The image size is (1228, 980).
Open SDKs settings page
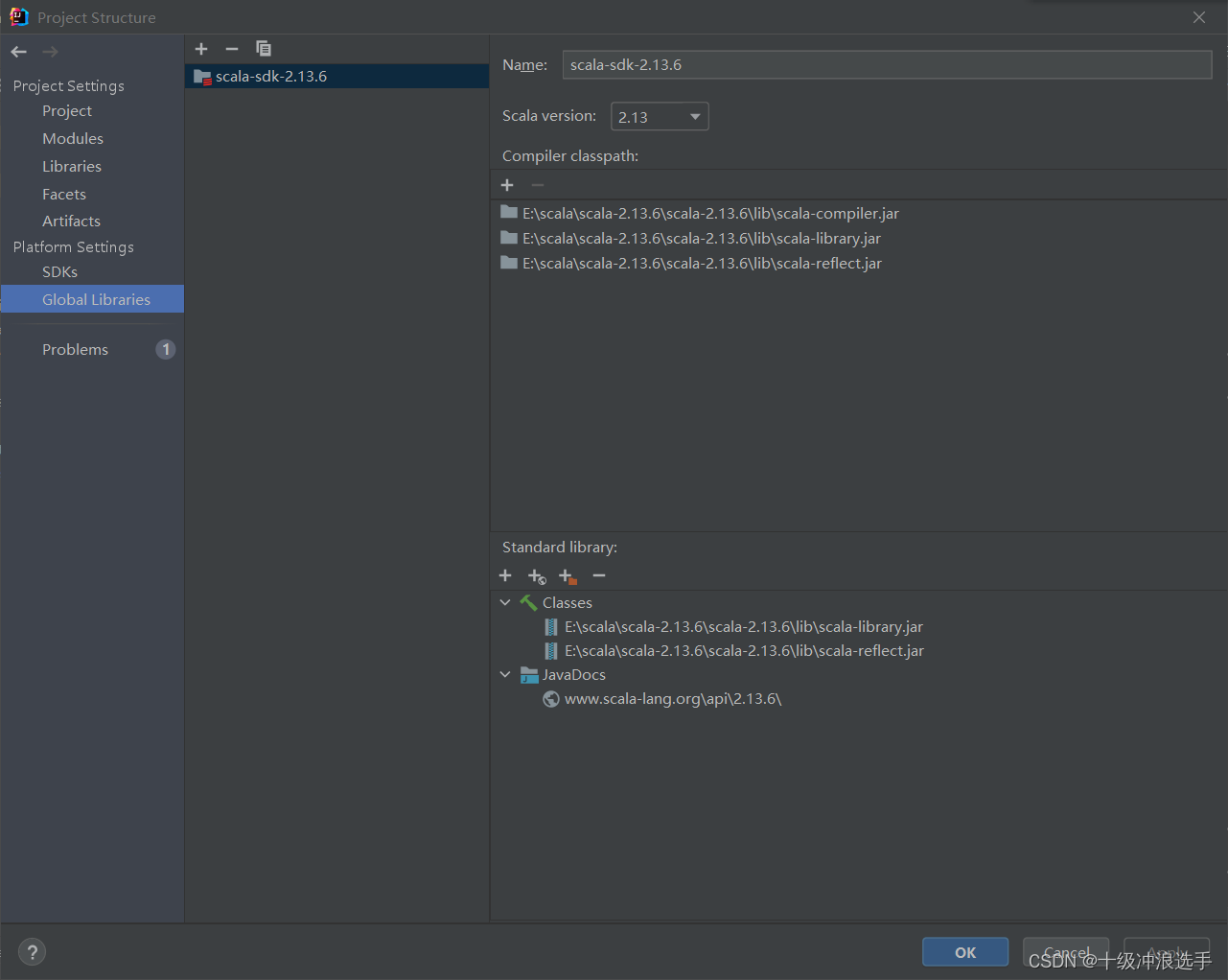[x=59, y=272]
